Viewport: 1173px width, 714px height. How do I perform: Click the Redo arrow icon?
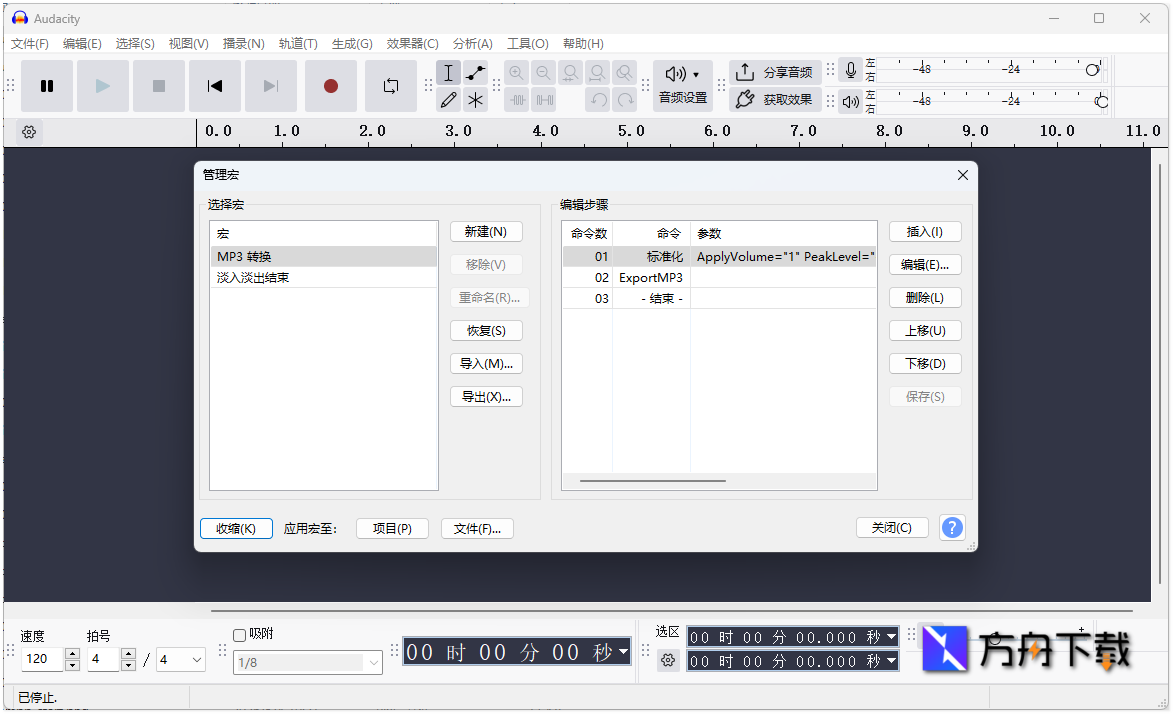pyautogui.click(x=625, y=100)
